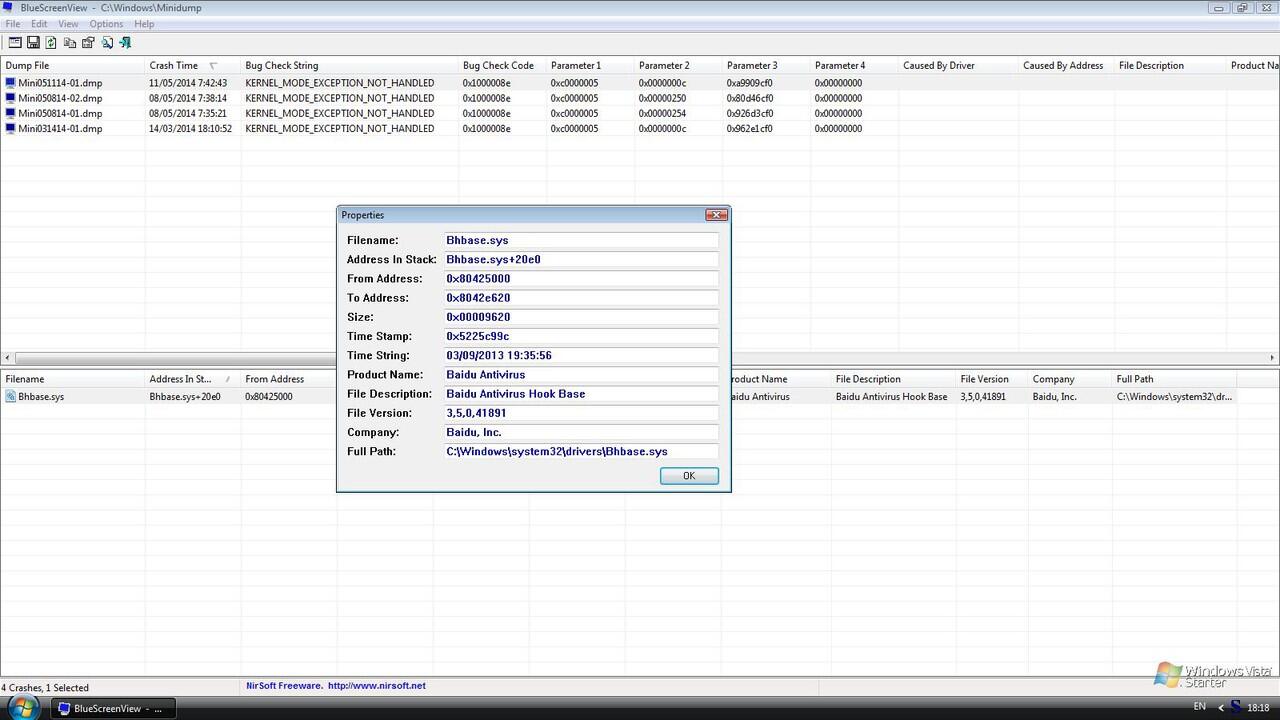Open the Windows Start orb
This screenshot has height=720, width=1280.
pyautogui.click(x=22, y=707)
